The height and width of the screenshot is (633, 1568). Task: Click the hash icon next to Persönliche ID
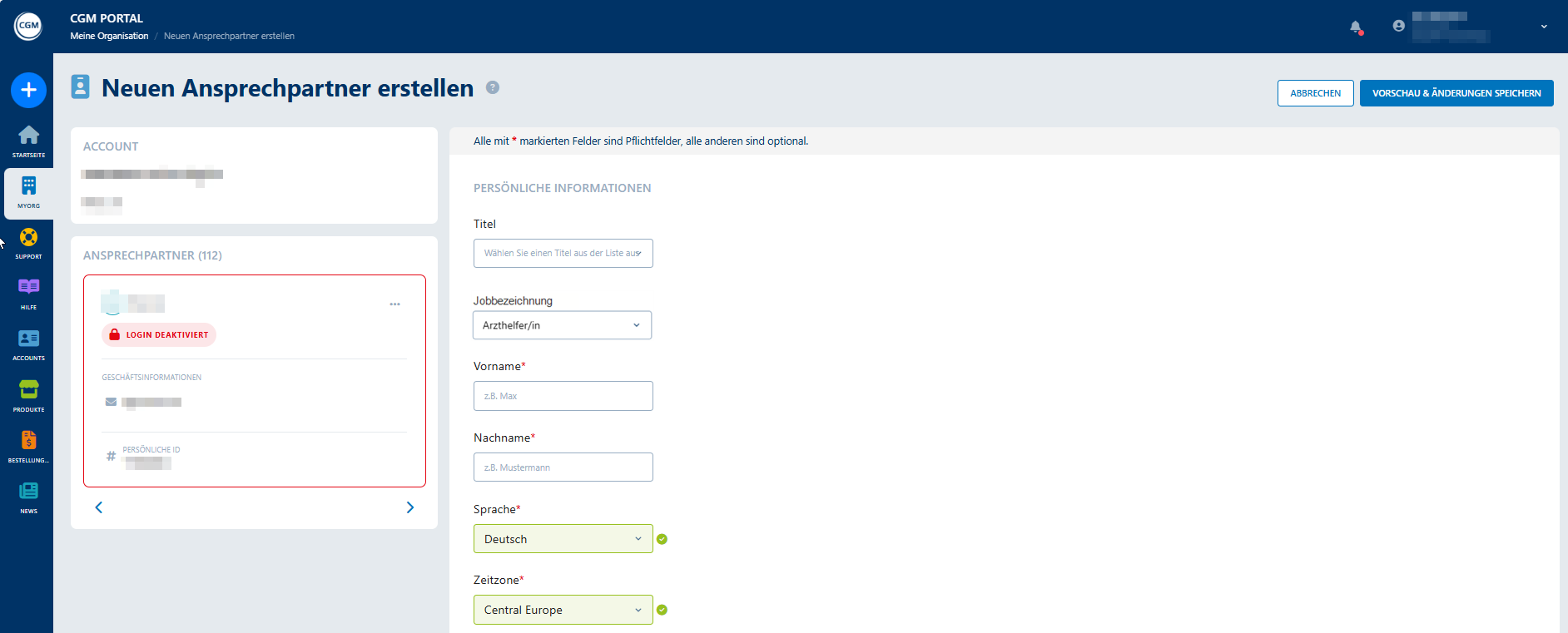(111, 456)
